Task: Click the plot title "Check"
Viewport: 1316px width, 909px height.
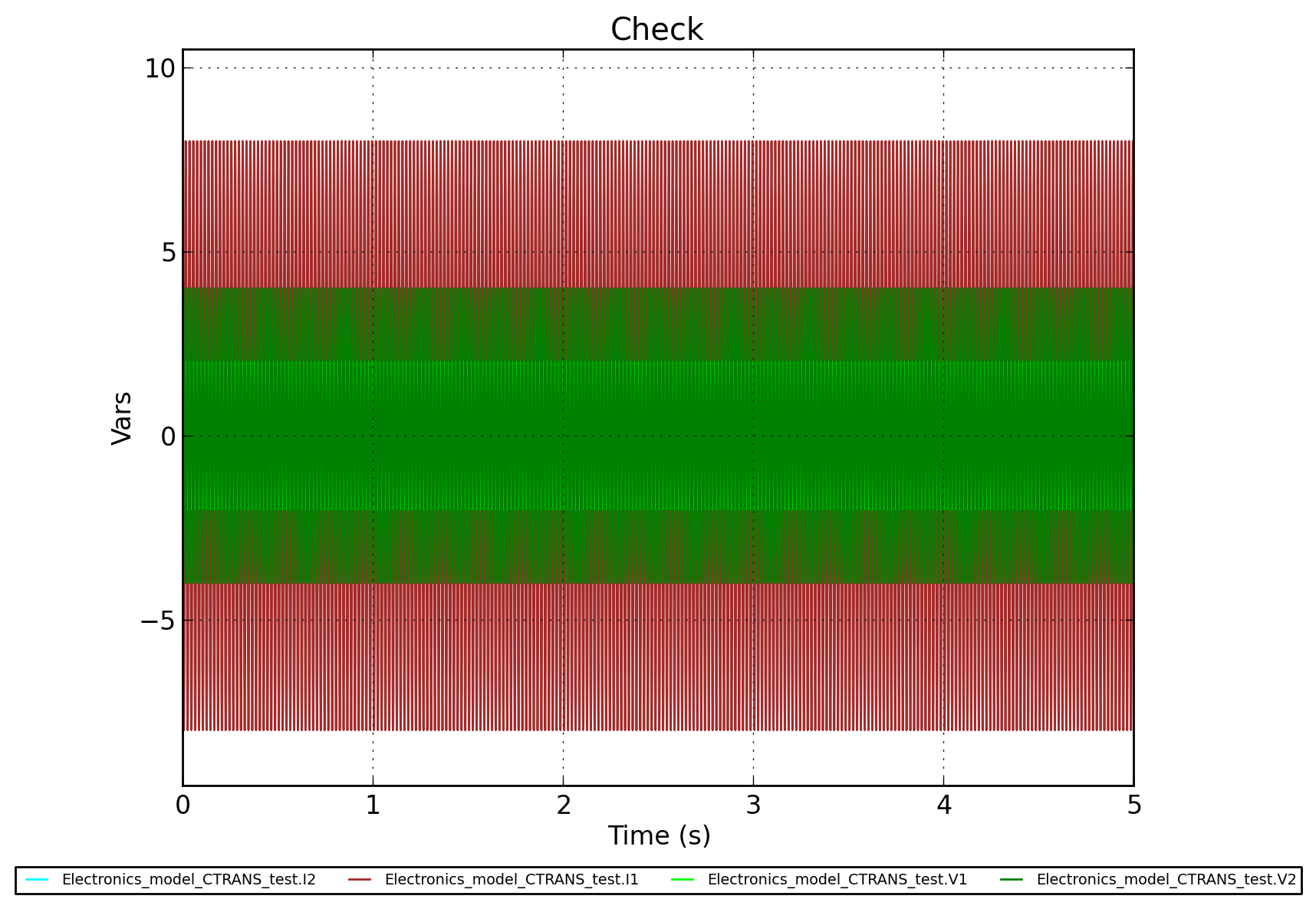Action: 656,30
